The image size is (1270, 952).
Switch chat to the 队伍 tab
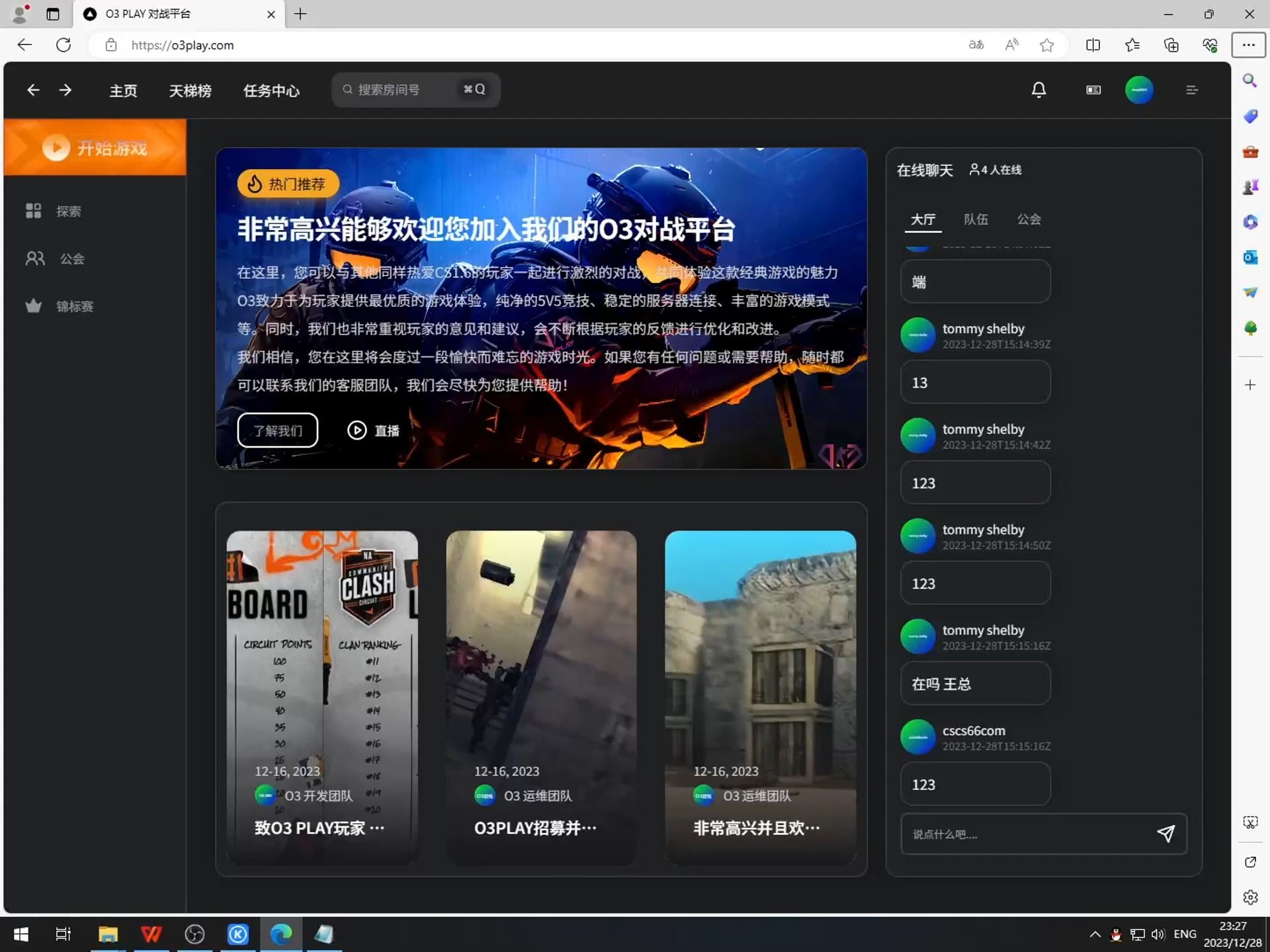pyautogui.click(x=976, y=219)
